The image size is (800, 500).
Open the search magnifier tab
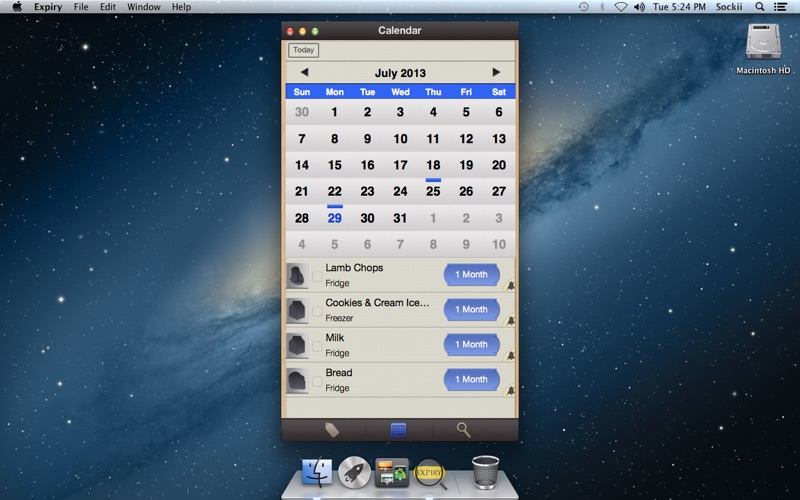pos(463,430)
